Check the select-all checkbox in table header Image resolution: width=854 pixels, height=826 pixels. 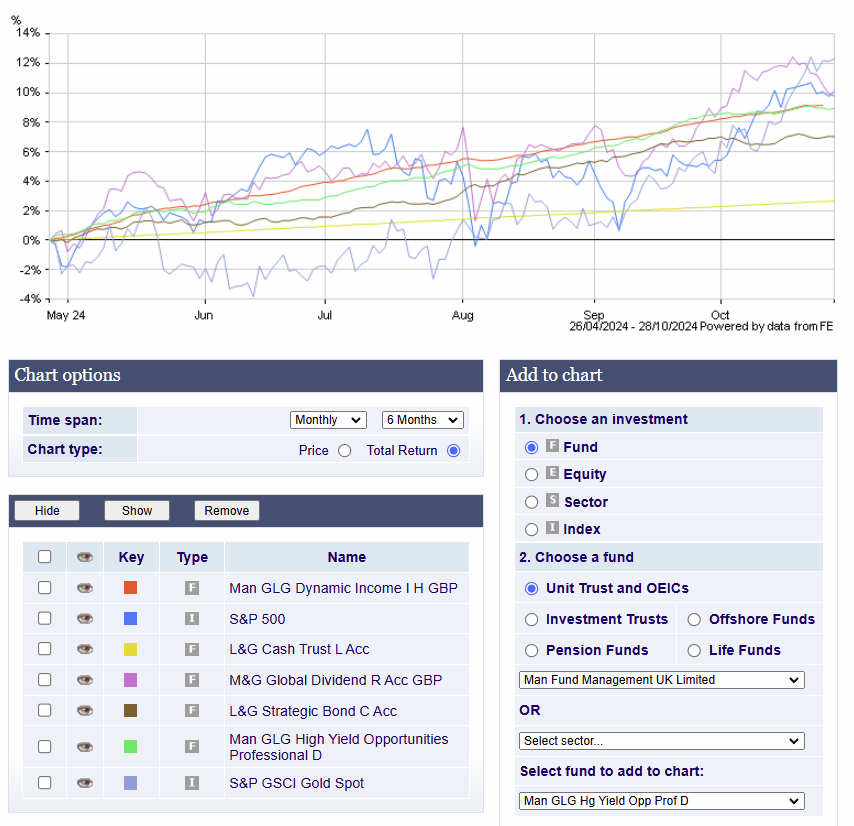[45, 557]
